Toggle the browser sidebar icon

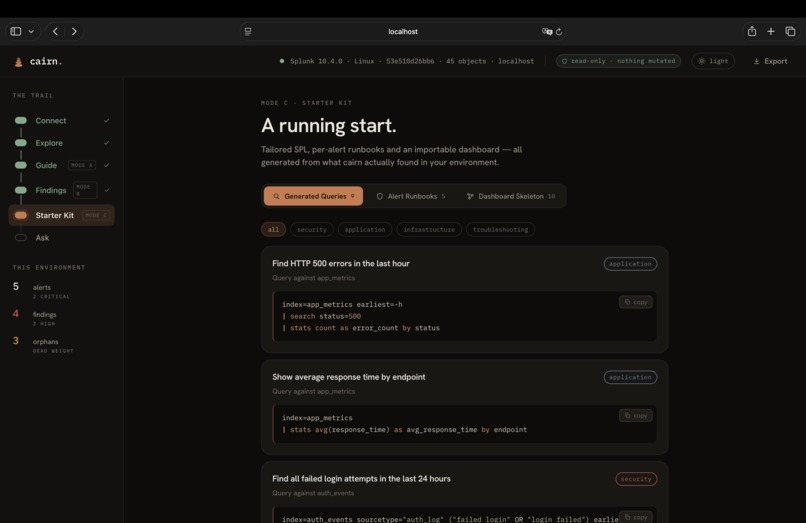click(16, 31)
